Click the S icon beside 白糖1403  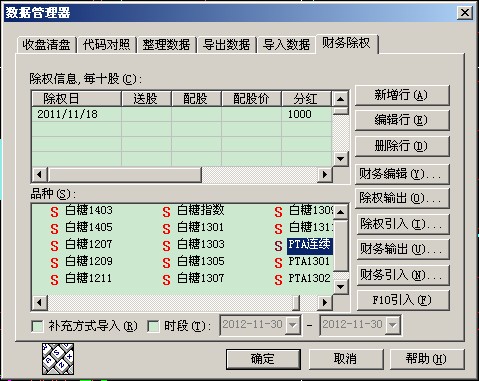(54, 212)
